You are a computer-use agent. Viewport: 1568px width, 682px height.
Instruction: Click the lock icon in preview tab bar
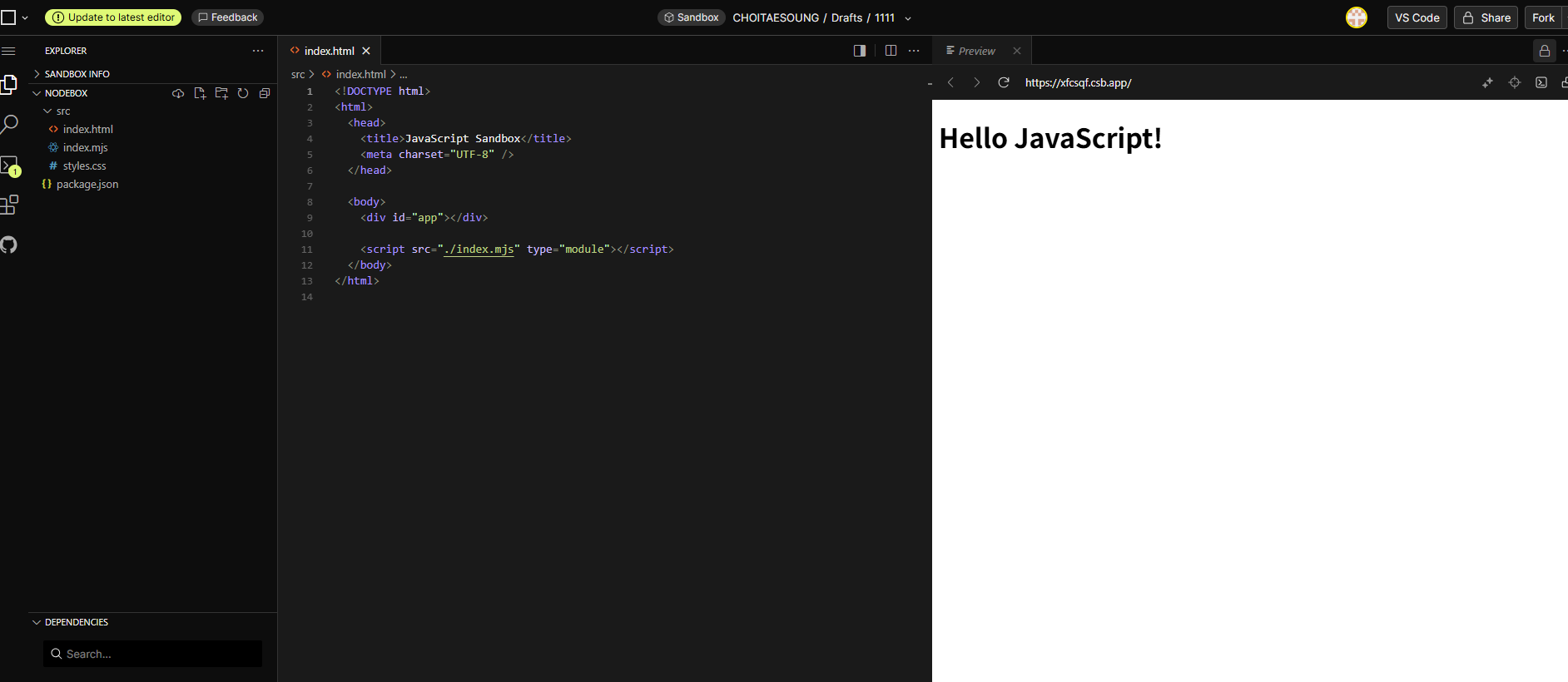coord(1545,51)
